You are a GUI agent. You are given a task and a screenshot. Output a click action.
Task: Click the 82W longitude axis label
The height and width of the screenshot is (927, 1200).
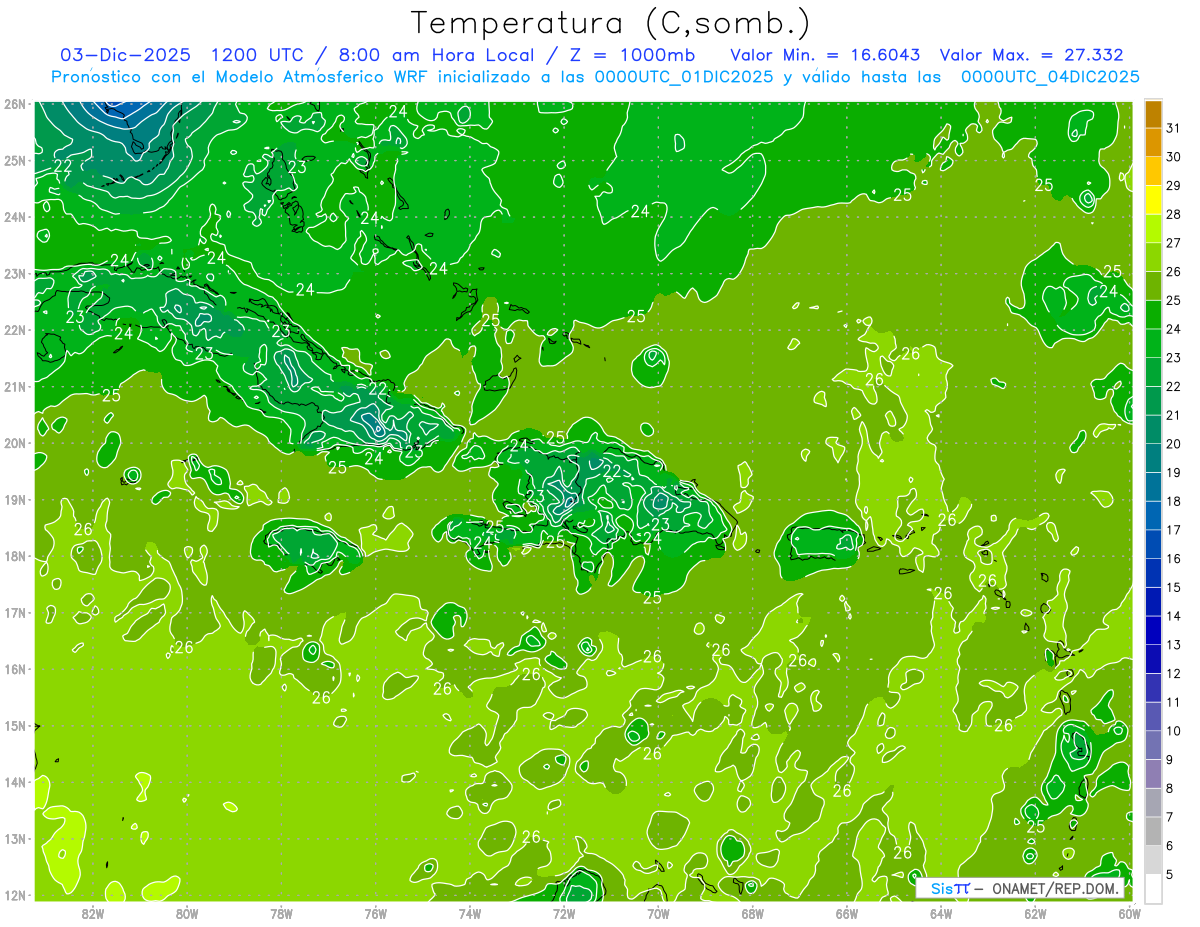[93, 913]
